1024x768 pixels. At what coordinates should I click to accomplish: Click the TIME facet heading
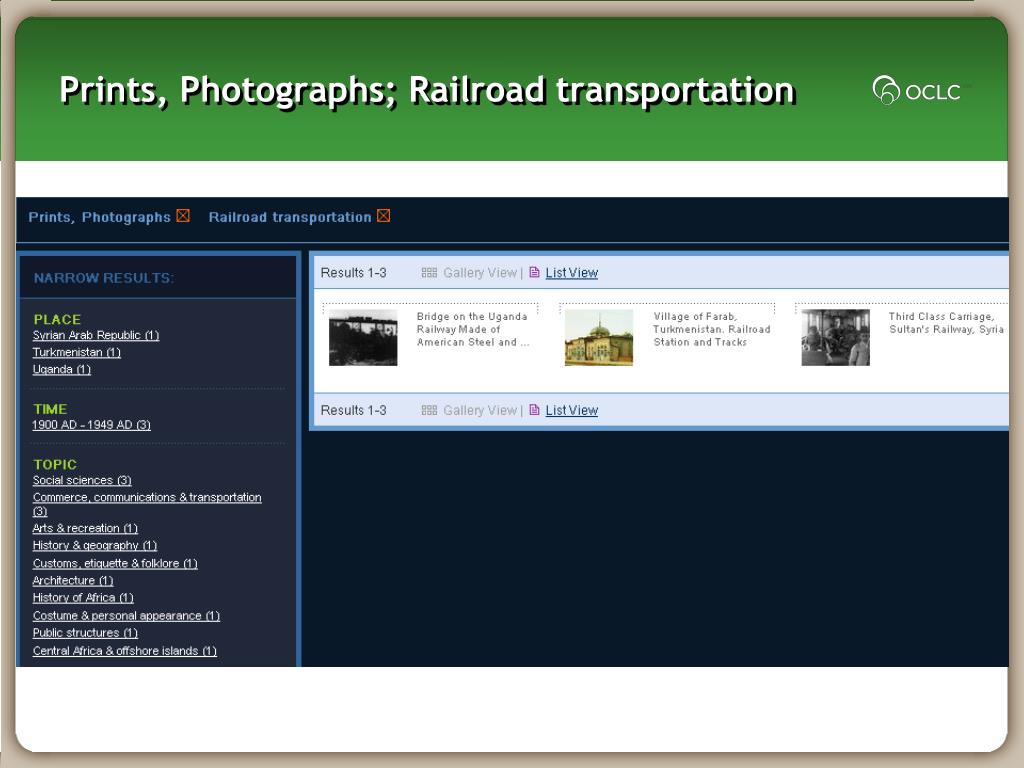pyautogui.click(x=50, y=409)
